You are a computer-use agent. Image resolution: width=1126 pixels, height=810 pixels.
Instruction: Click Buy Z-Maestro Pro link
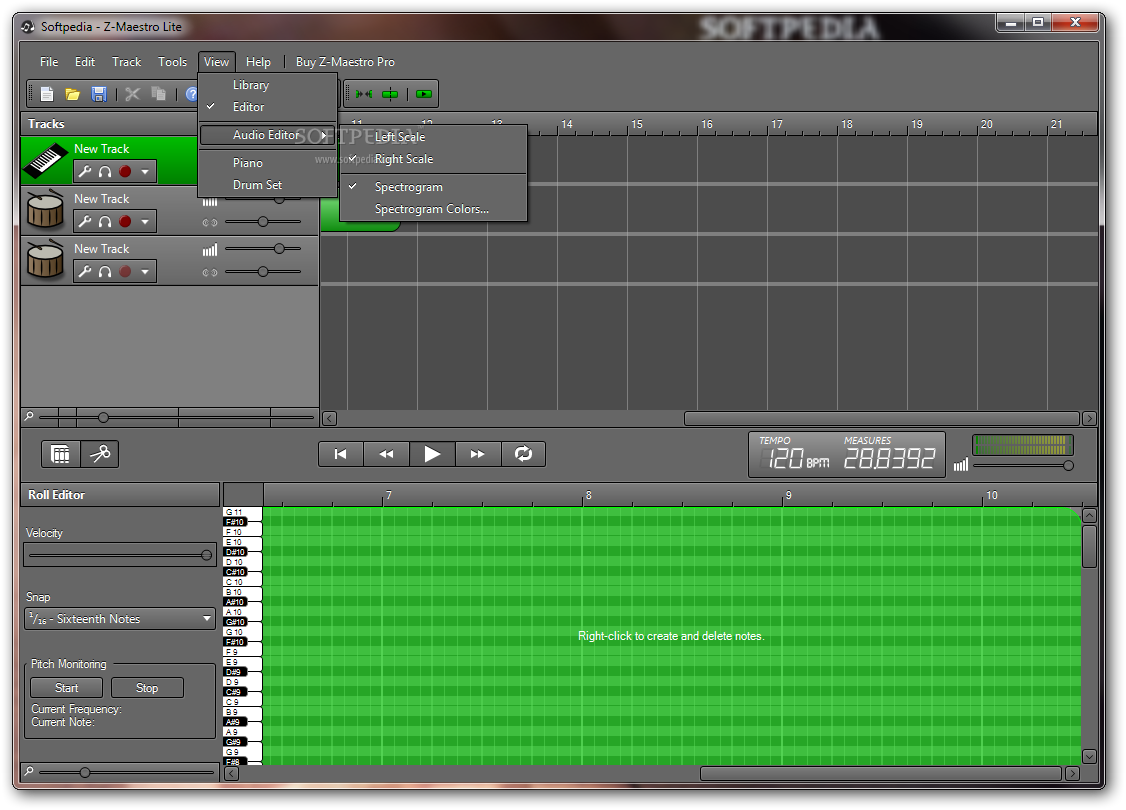point(345,62)
